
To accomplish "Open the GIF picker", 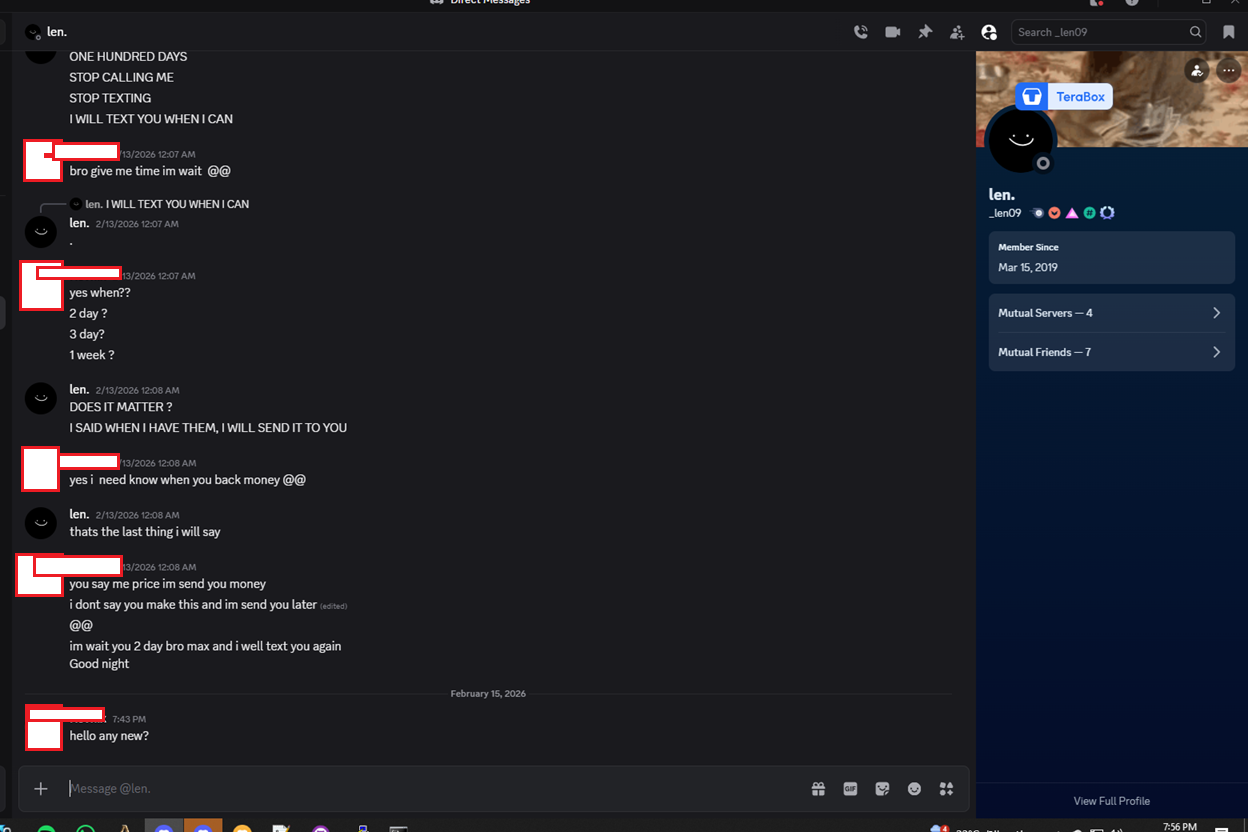I will click(850, 788).
